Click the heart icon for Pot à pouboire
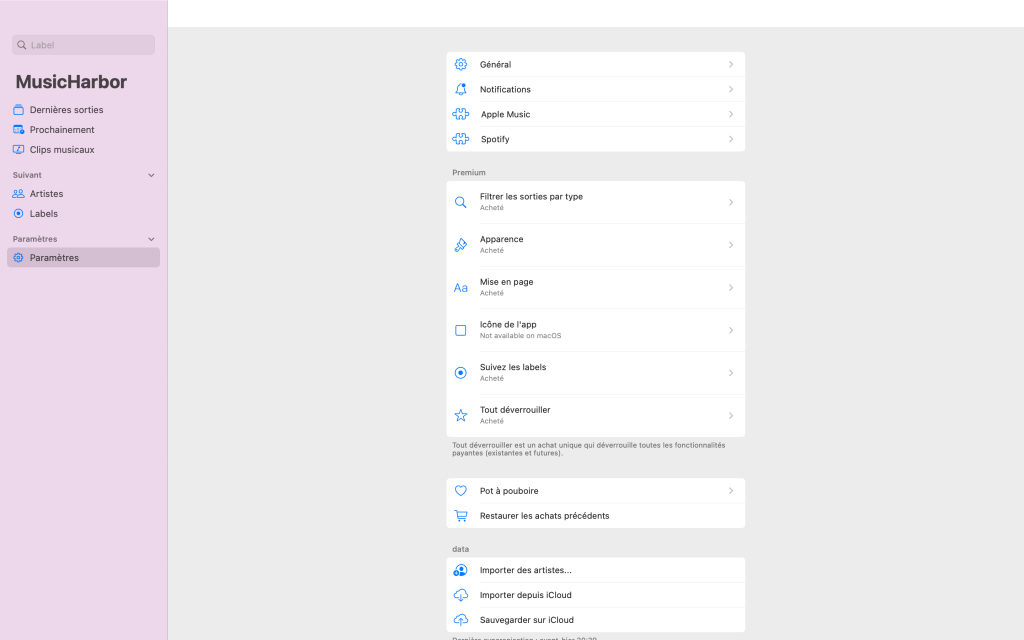 [x=461, y=491]
